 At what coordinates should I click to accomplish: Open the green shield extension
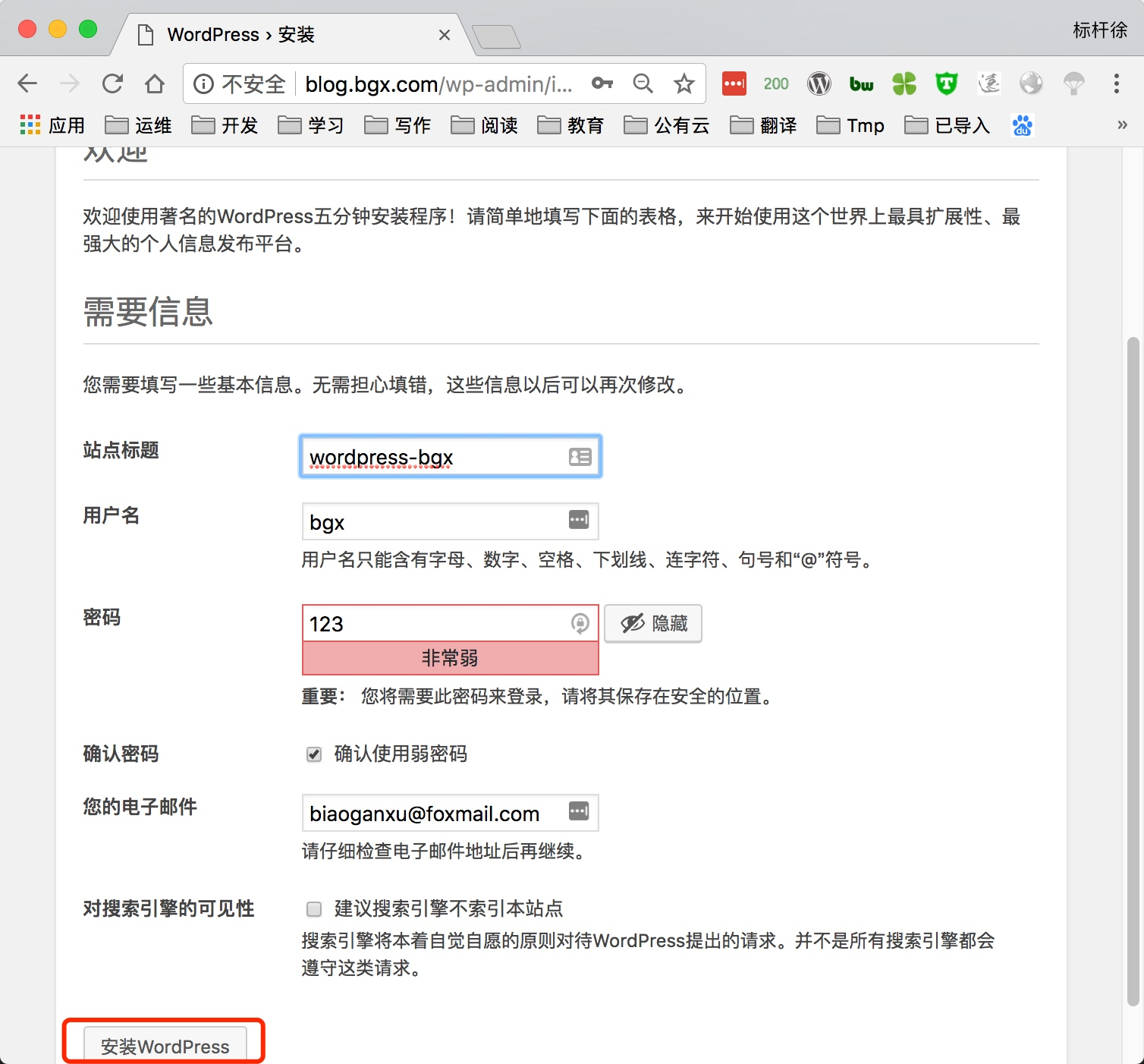coord(946,83)
